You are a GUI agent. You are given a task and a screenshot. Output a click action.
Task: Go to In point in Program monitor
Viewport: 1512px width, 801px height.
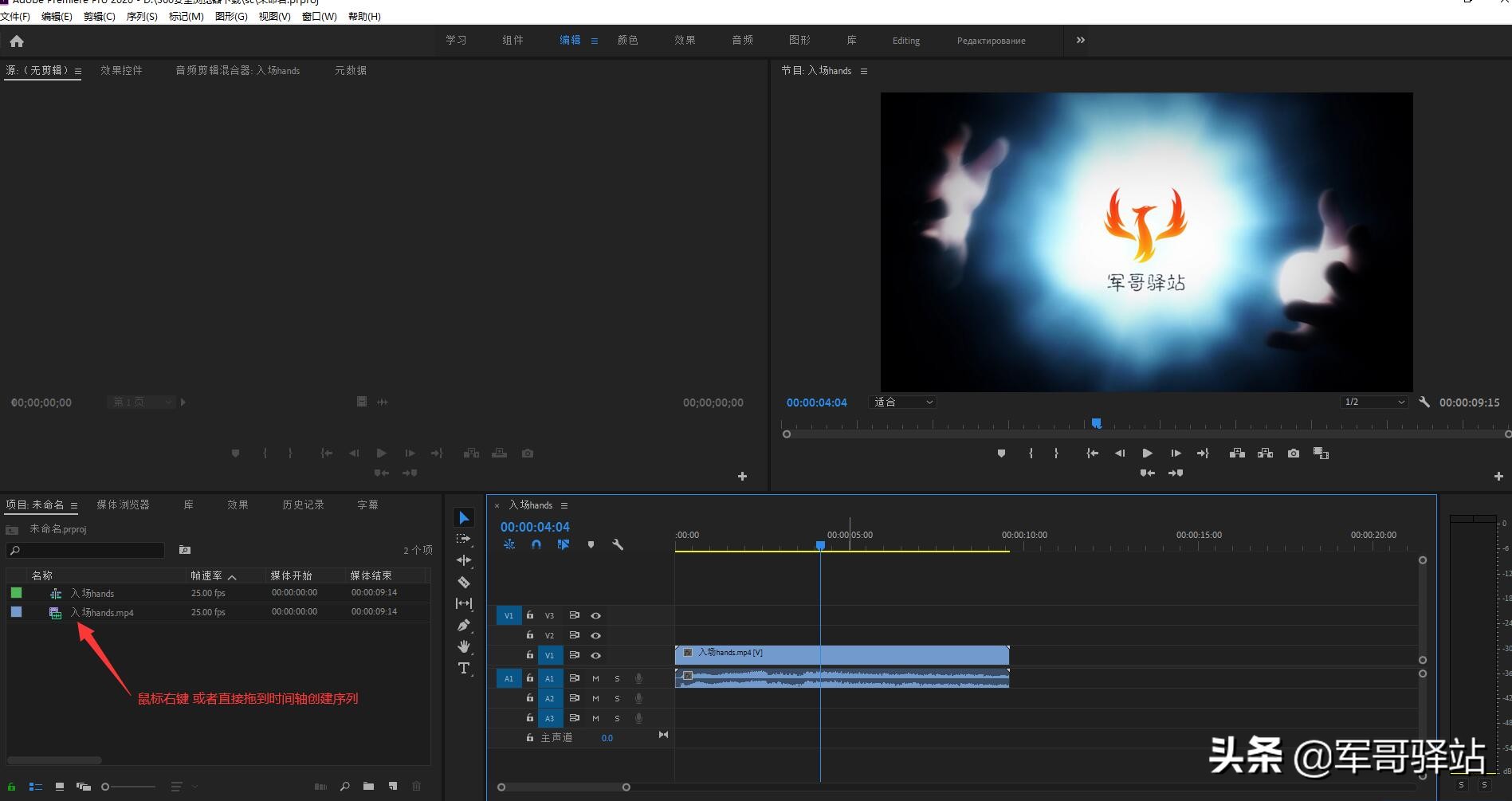(1092, 454)
